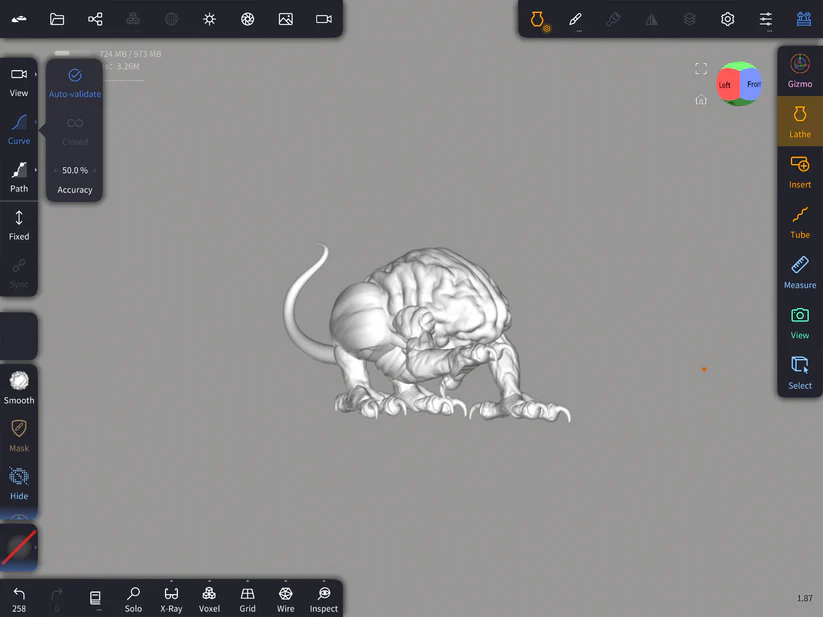Screen dimensions: 823x617
Task: Open the Settings gear icon
Action: pos(727,20)
